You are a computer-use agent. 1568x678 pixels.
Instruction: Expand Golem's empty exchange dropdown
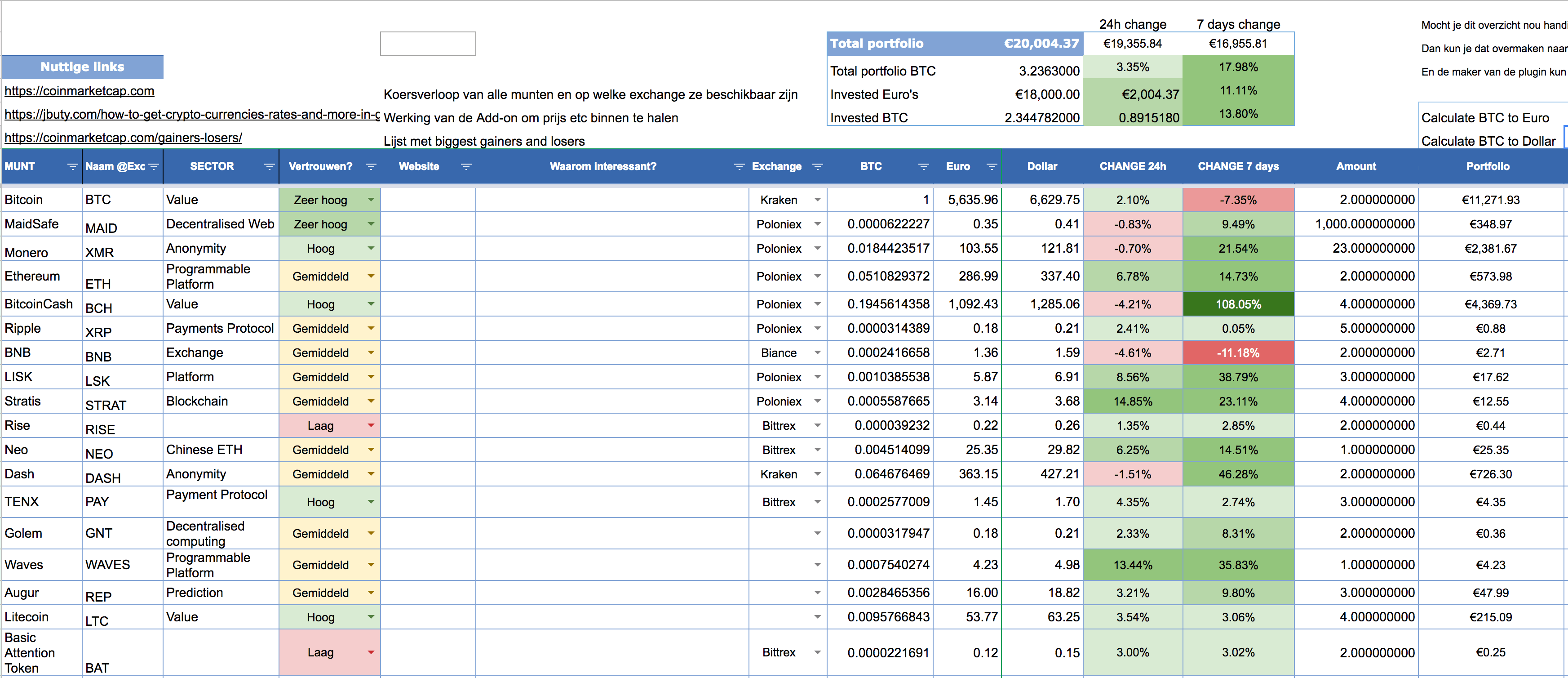818,533
